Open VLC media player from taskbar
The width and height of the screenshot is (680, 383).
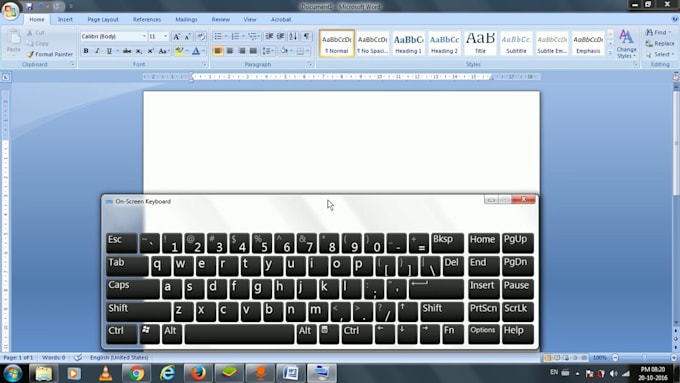(x=105, y=373)
